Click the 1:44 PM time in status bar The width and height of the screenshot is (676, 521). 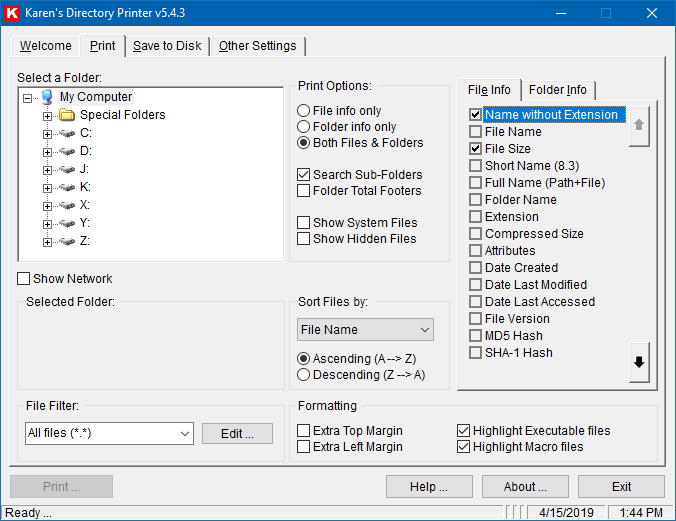[x=641, y=513]
